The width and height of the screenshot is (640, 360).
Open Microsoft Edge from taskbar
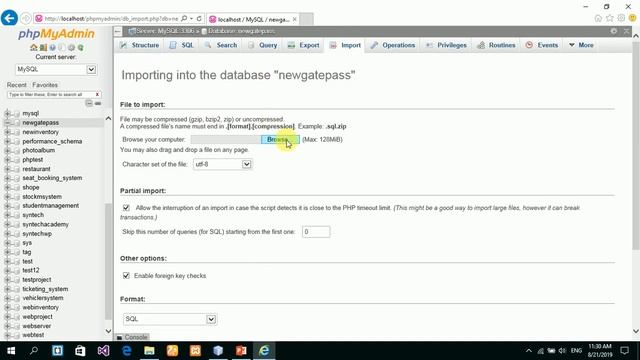click(x=127, y=351)
